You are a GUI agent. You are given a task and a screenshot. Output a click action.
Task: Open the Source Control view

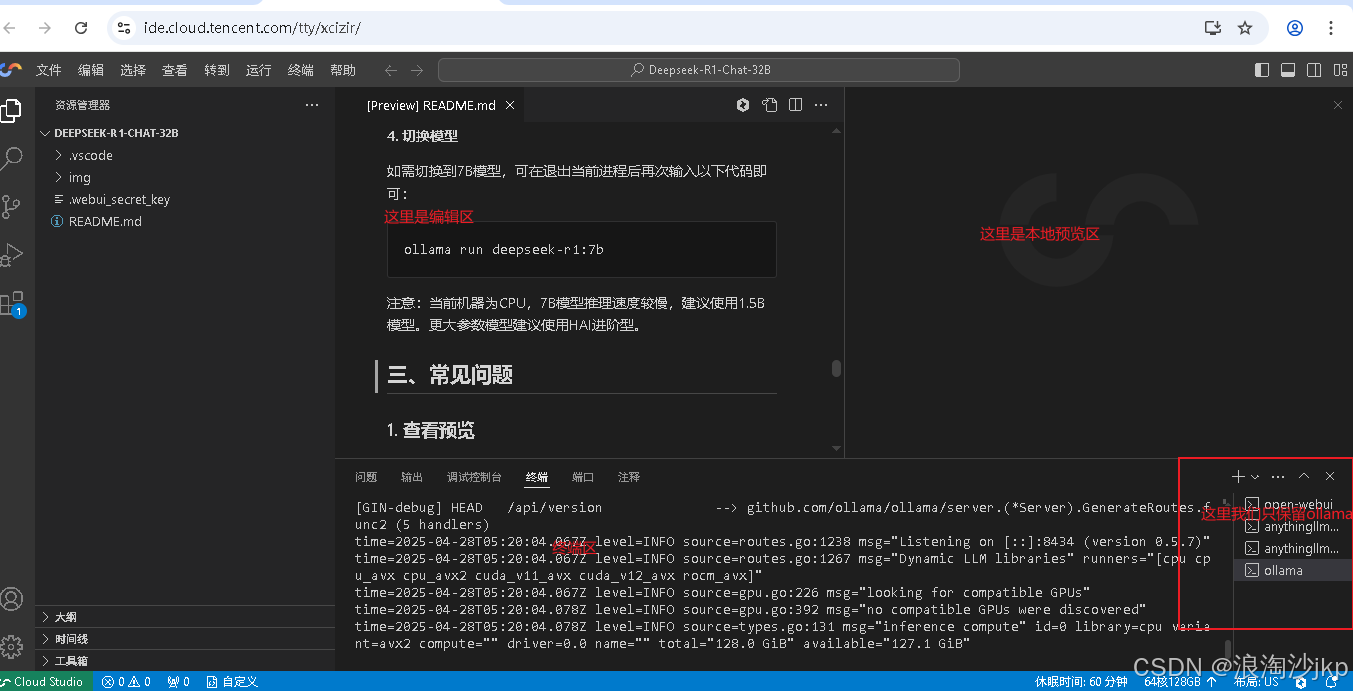pos(11,206)
